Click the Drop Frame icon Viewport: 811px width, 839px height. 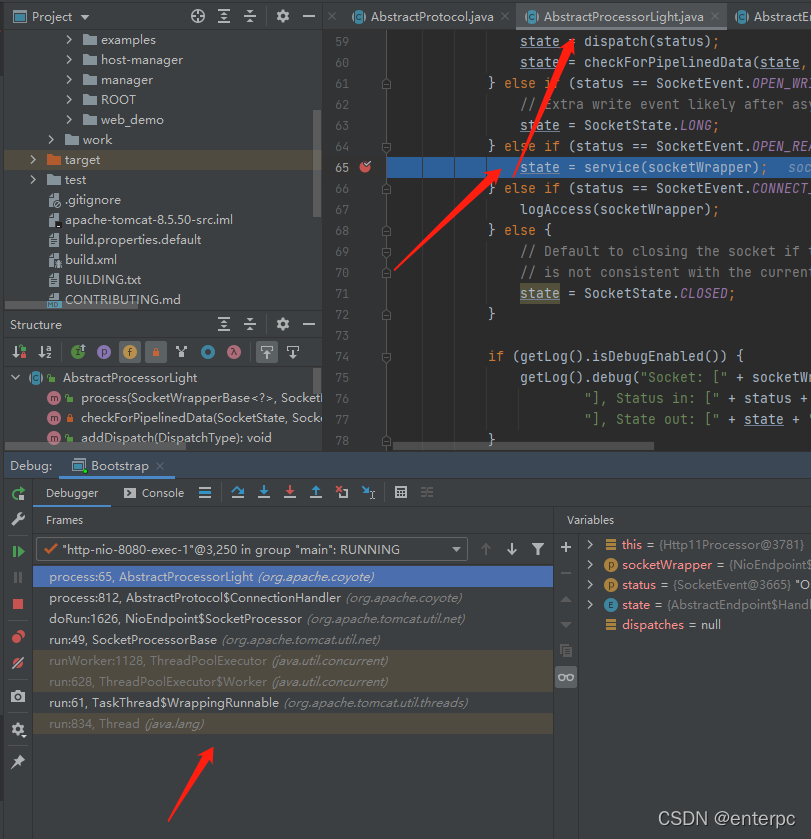point(342,492)
